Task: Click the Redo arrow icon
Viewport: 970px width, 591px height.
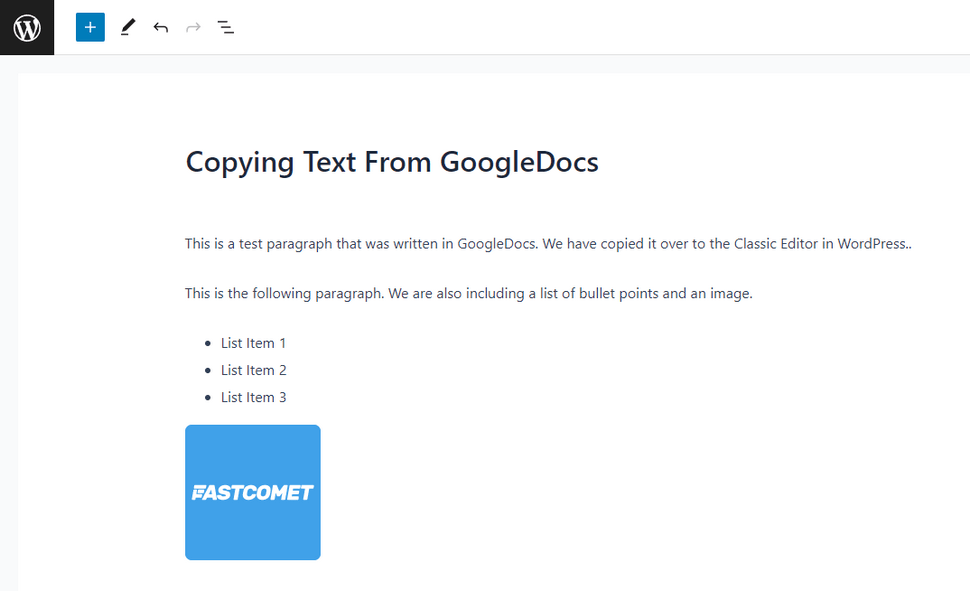Action: tap(194, 27)
